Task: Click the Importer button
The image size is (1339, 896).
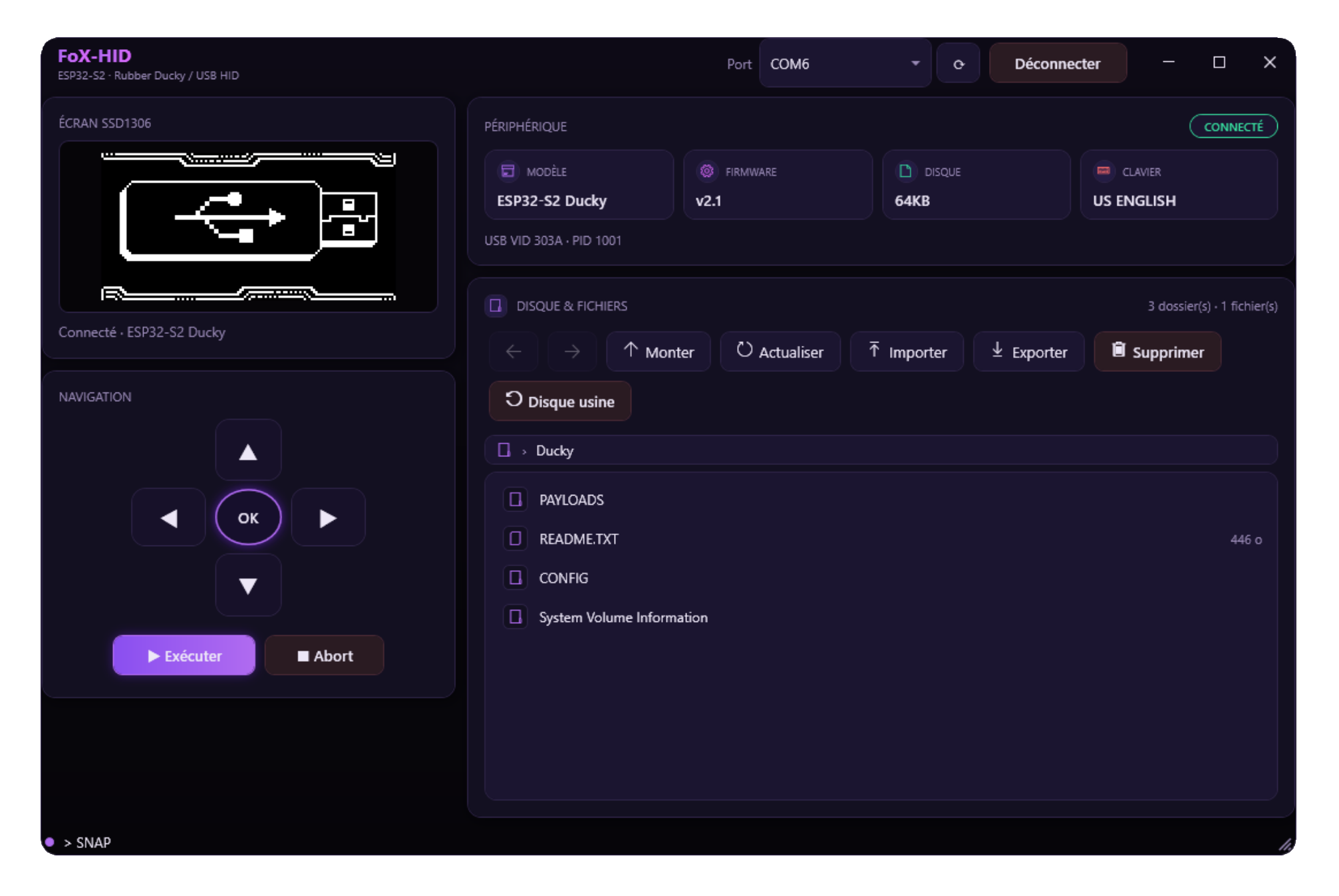Action: click(x=907, y=351)
